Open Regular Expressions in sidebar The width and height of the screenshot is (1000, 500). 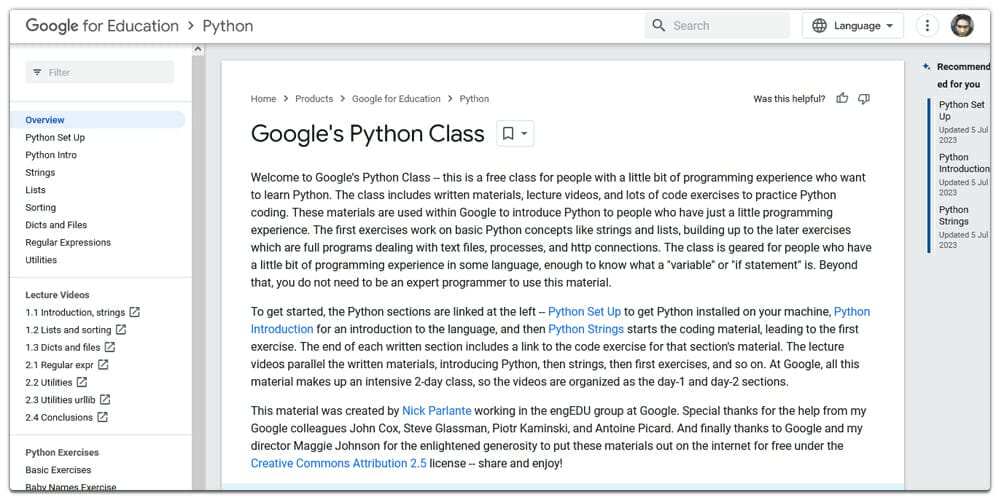[68, 242]
